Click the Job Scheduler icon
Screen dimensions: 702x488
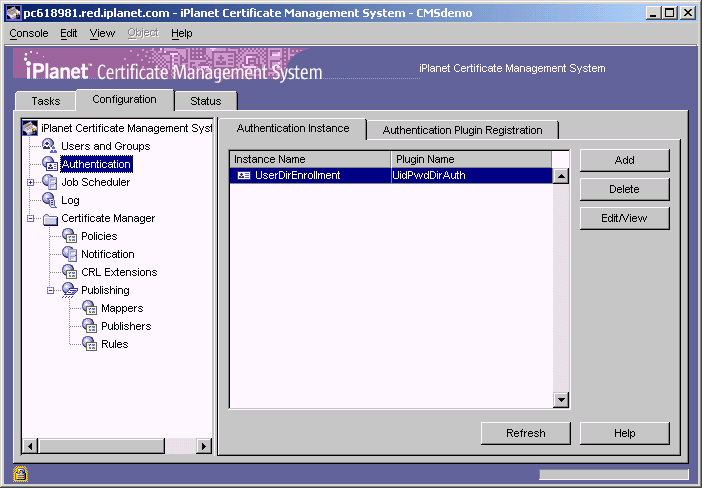(x=50, y=182)
